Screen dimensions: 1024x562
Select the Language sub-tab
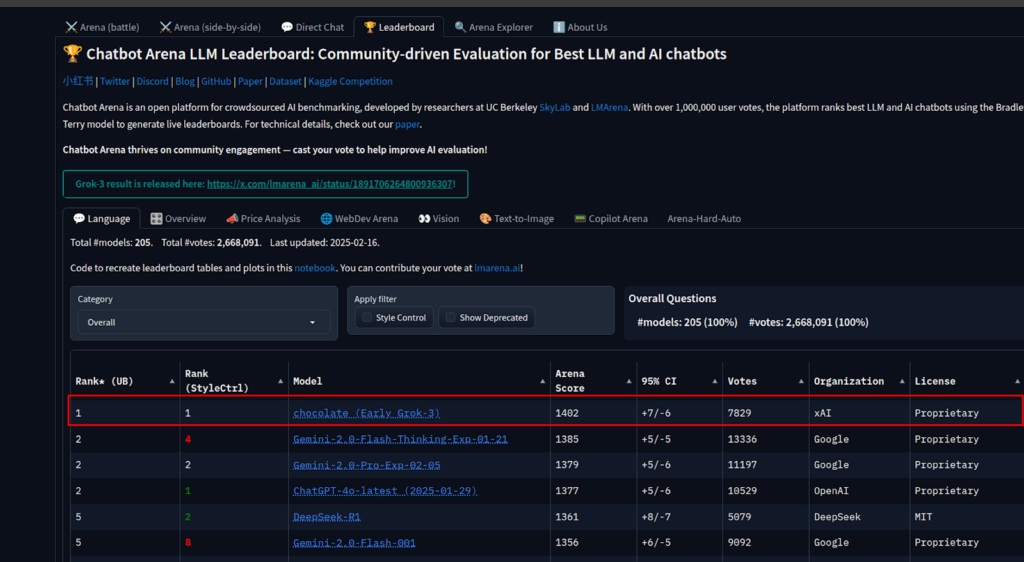click(x=101, y=219)
